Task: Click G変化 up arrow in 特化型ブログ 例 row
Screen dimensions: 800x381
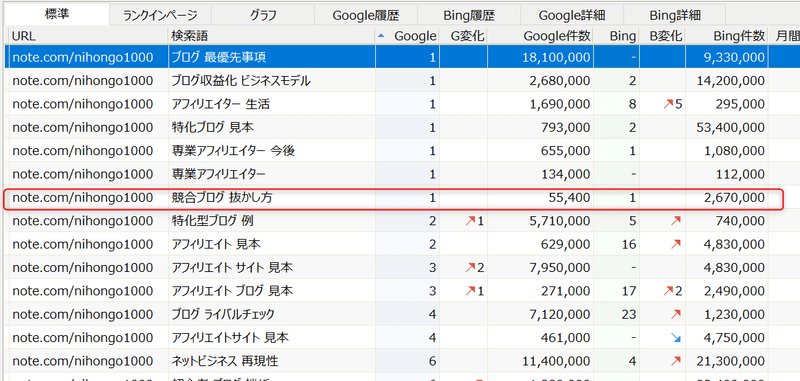Action: (473, 222)
